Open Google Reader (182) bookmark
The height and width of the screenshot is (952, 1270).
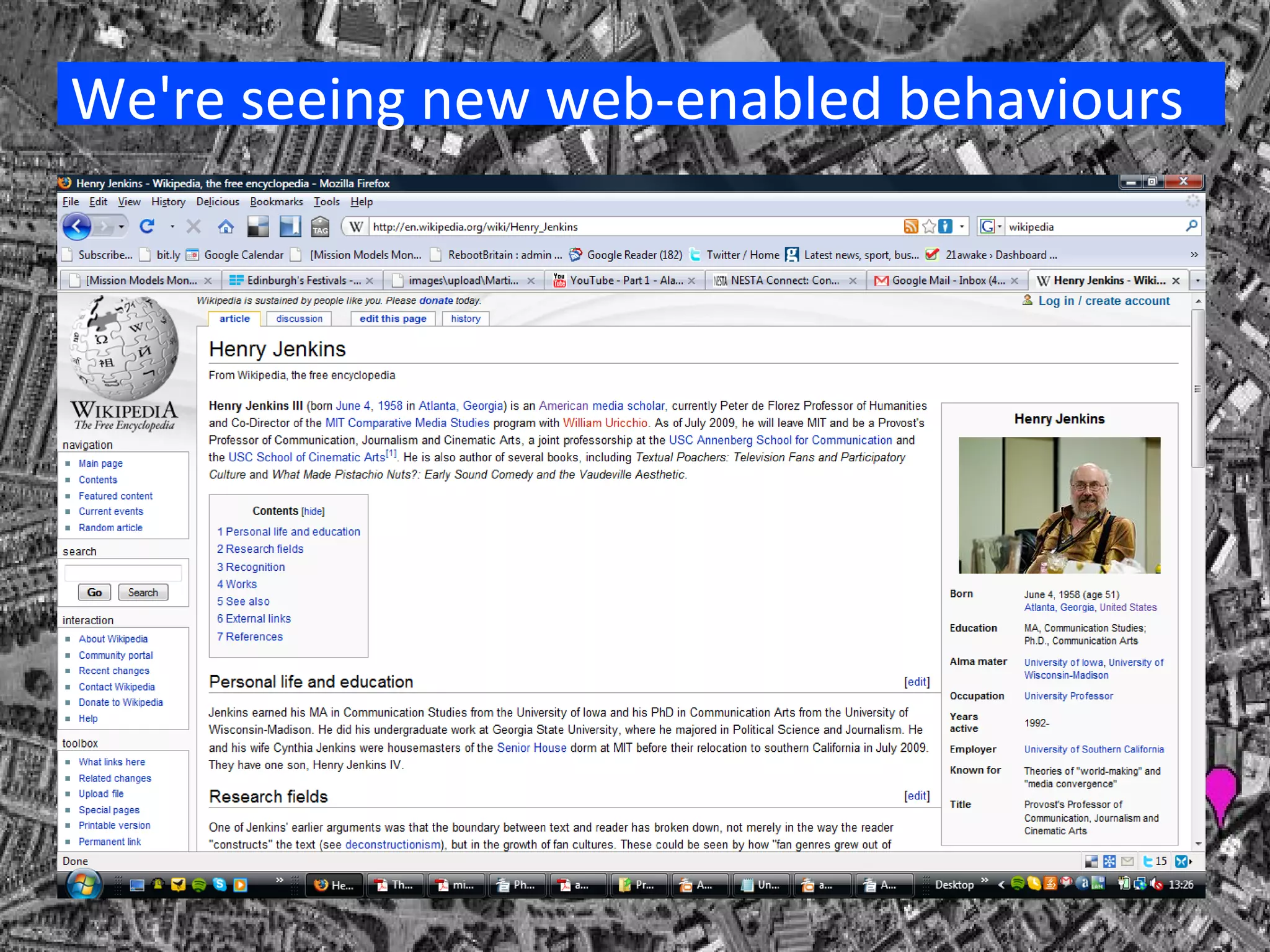pyautogui.click(x=626, y=255)
